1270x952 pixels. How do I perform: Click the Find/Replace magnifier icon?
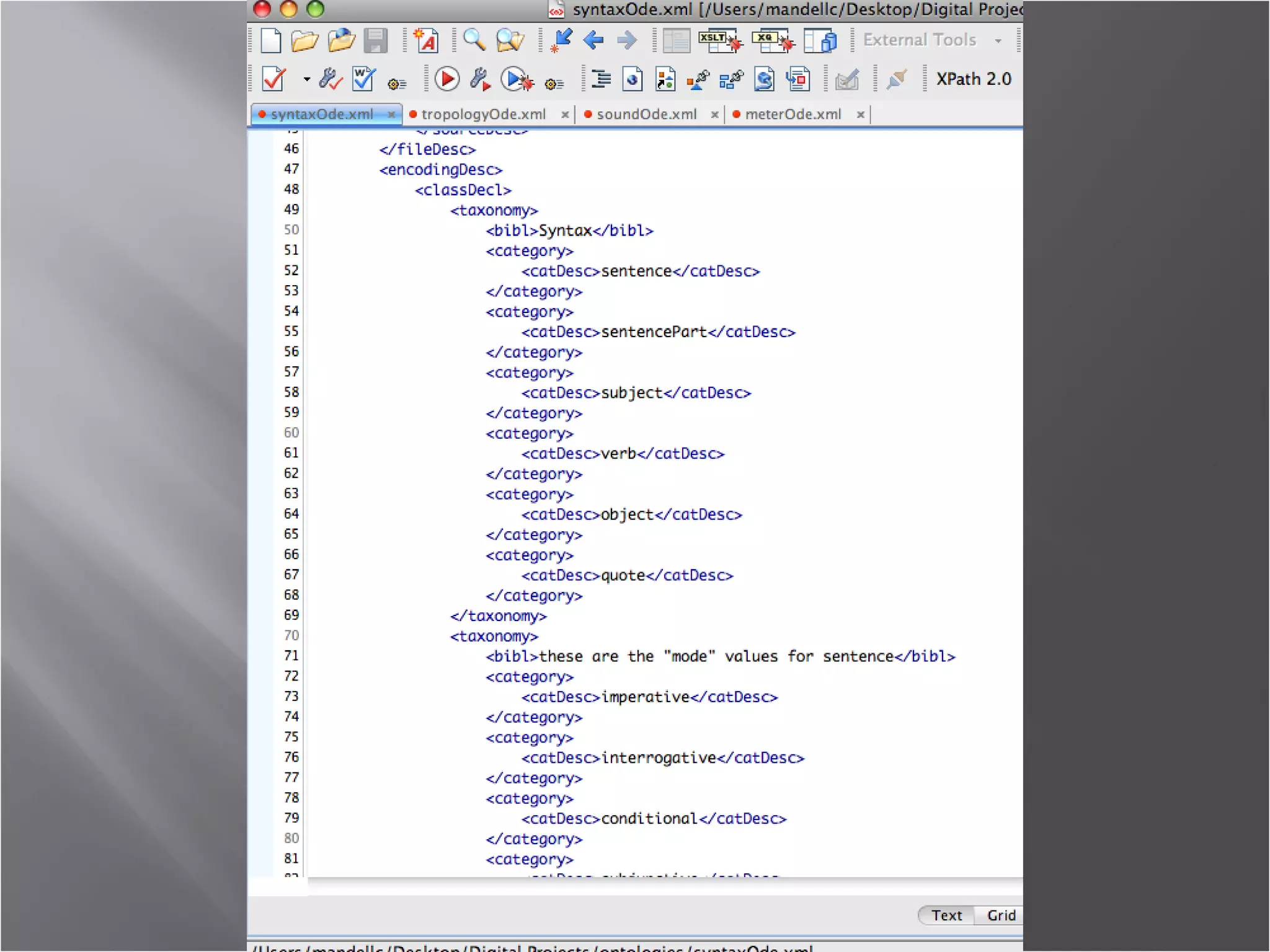(474, 41)
